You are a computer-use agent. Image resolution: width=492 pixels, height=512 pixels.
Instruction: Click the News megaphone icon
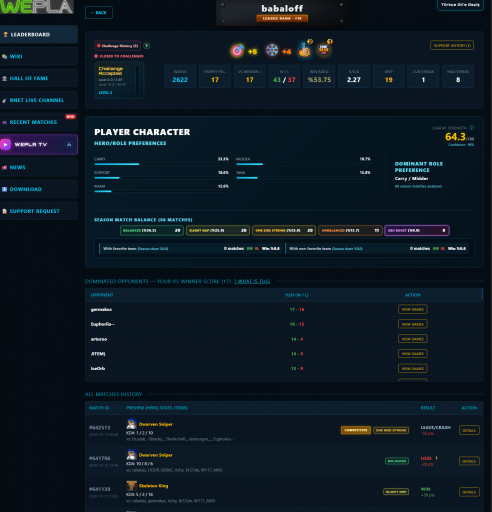point(4,167)
